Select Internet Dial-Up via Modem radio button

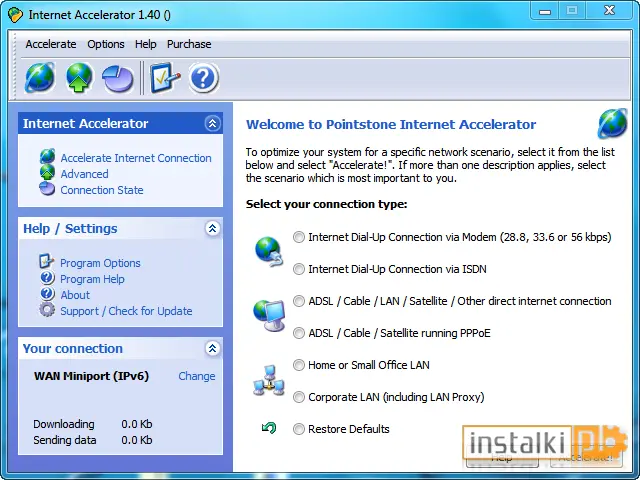point(299,237)
